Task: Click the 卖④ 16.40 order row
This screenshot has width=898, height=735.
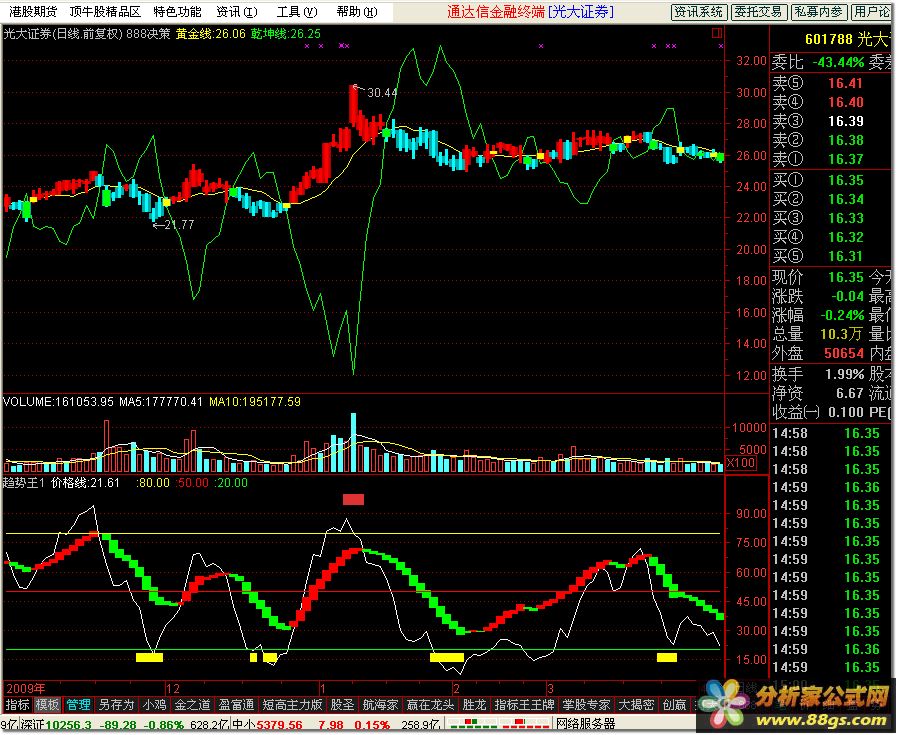Action: pos(818,102)
